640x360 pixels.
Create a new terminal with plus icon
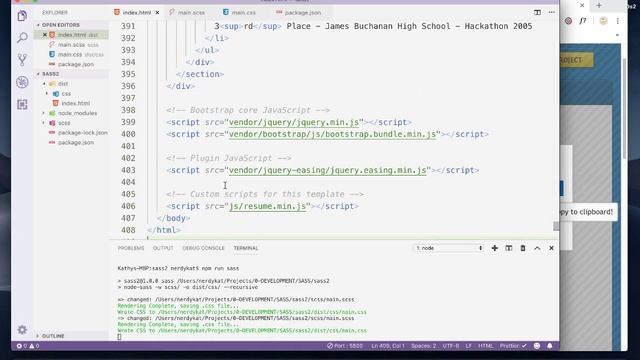tap(494, 248)
